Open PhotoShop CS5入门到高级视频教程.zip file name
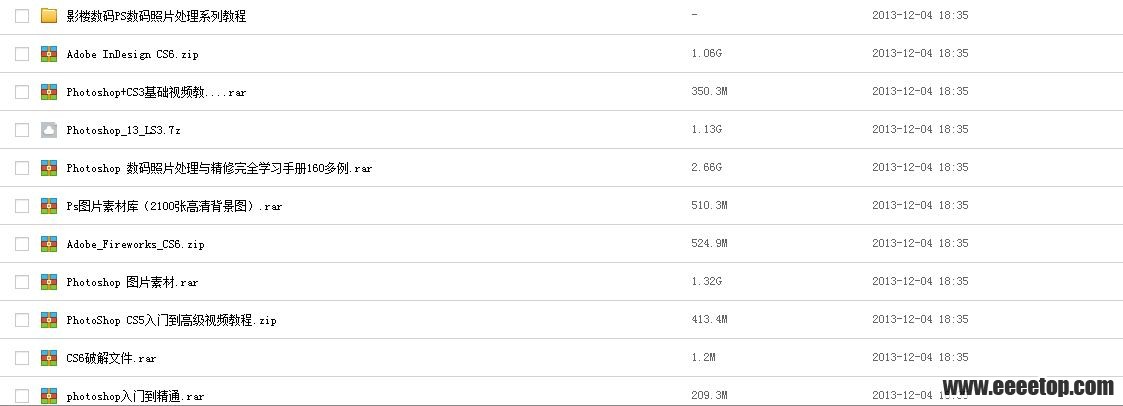Viewport: 1123px width, 406px height. pyautogui.click(x=171, y=320)
